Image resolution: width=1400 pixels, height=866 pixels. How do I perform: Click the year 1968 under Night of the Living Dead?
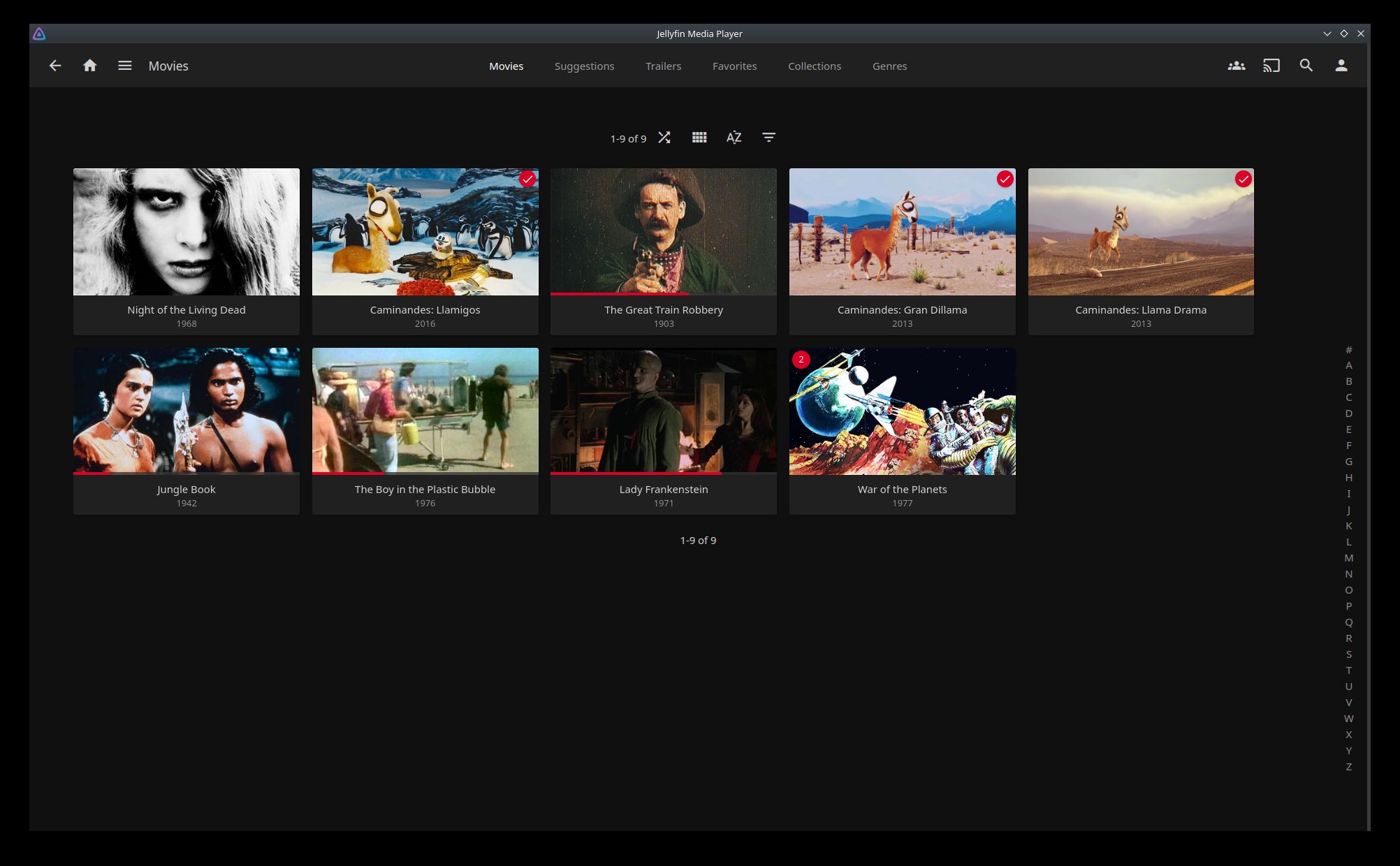point(187,324)
